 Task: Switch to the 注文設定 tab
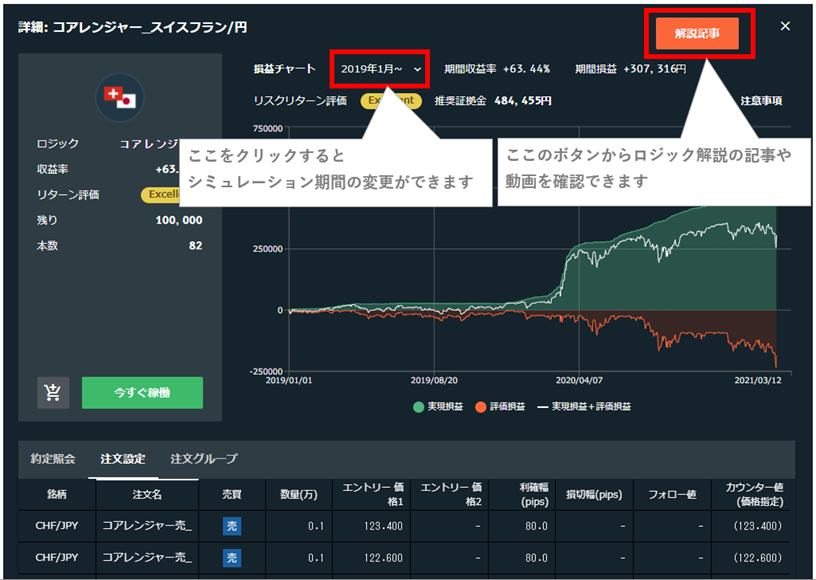pyautogui.click(x=123, y=459)
